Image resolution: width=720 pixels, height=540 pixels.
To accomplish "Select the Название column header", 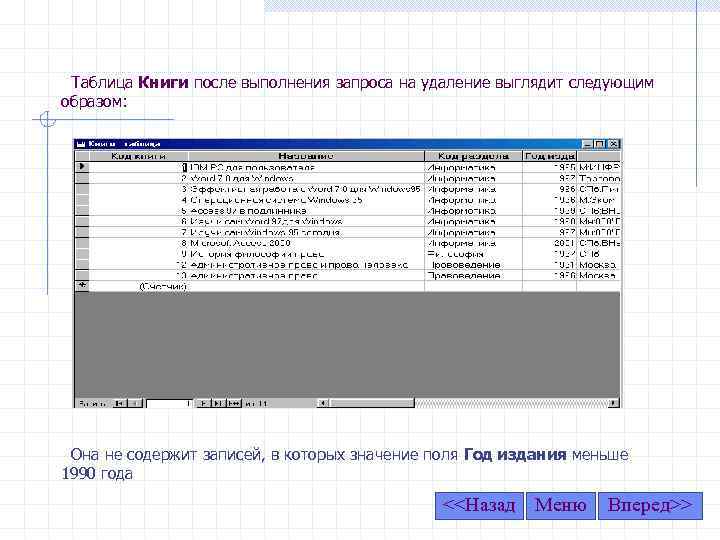I will click(306, 156).
